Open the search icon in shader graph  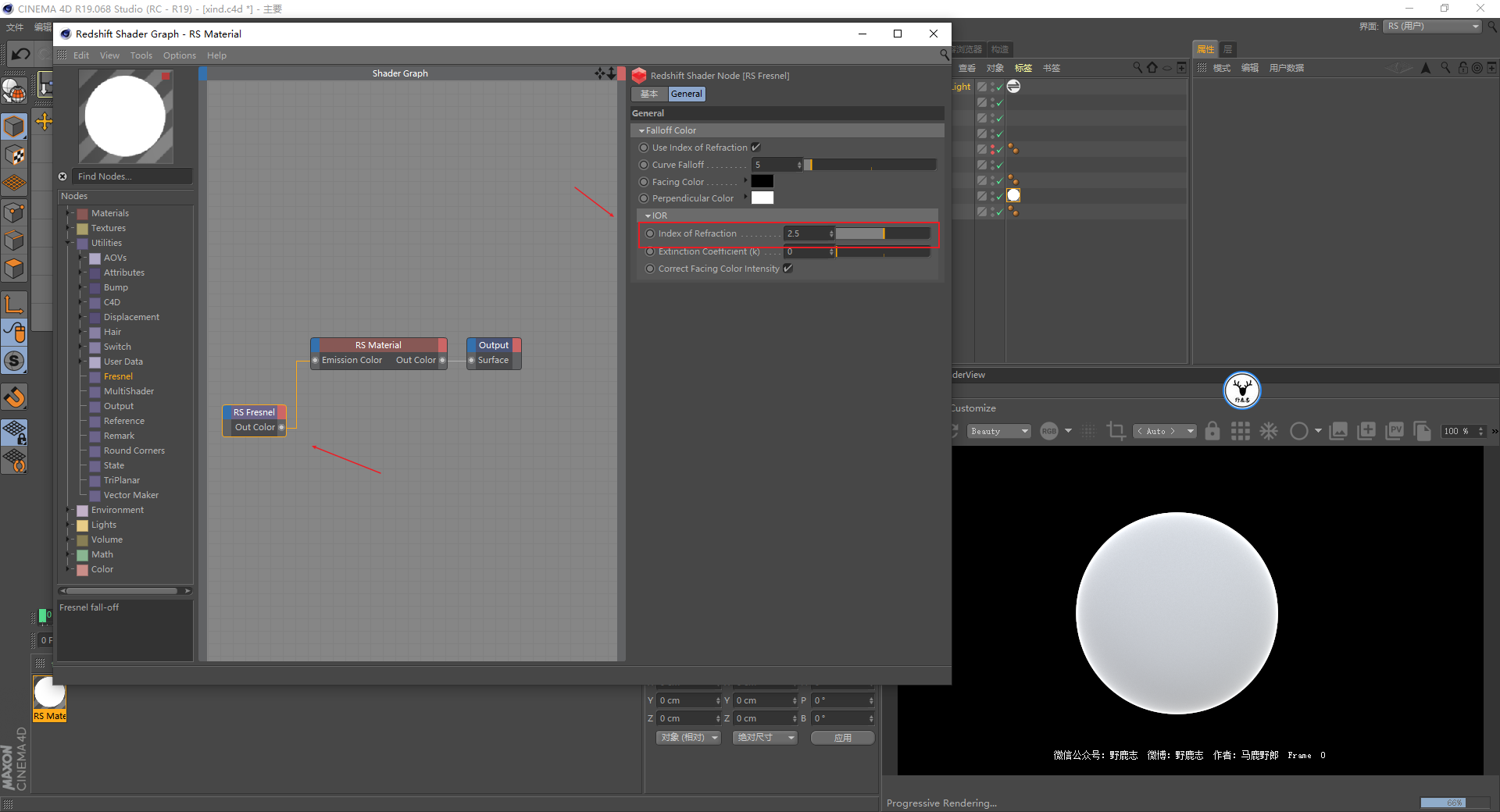pos(944,55)
